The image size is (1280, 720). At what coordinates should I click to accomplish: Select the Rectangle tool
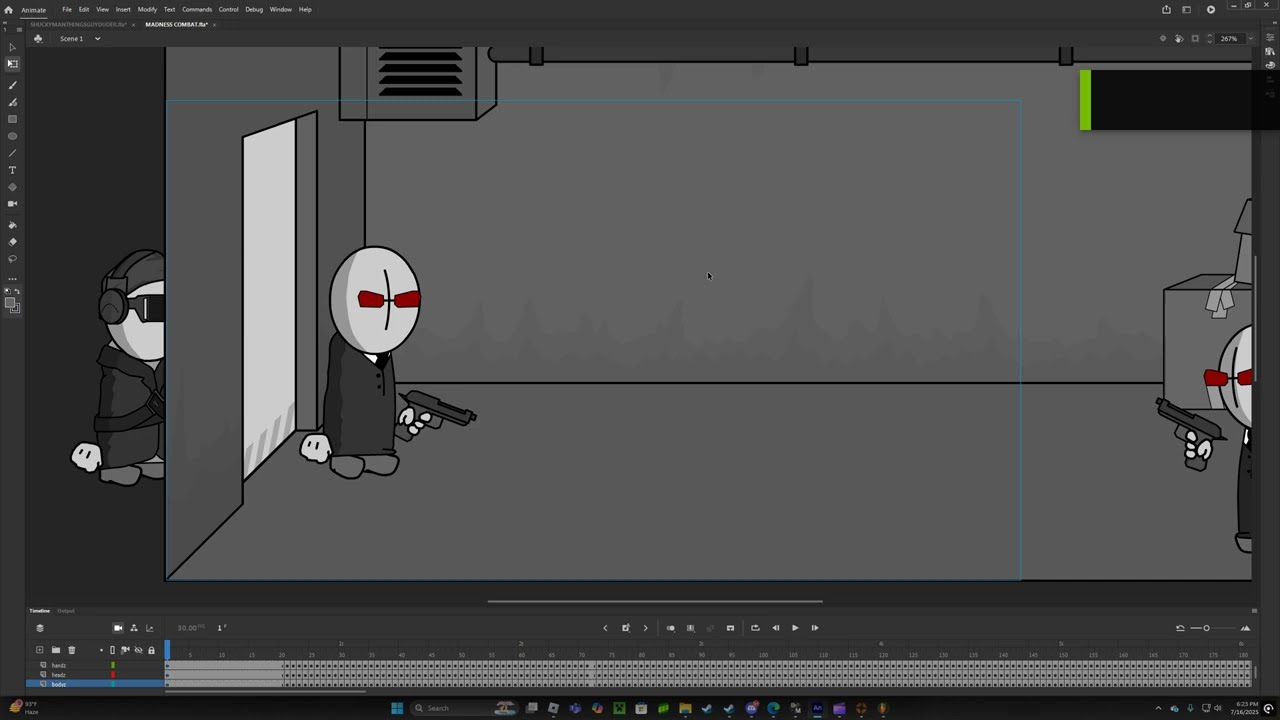pyautogui.click(x=12, y=119)
